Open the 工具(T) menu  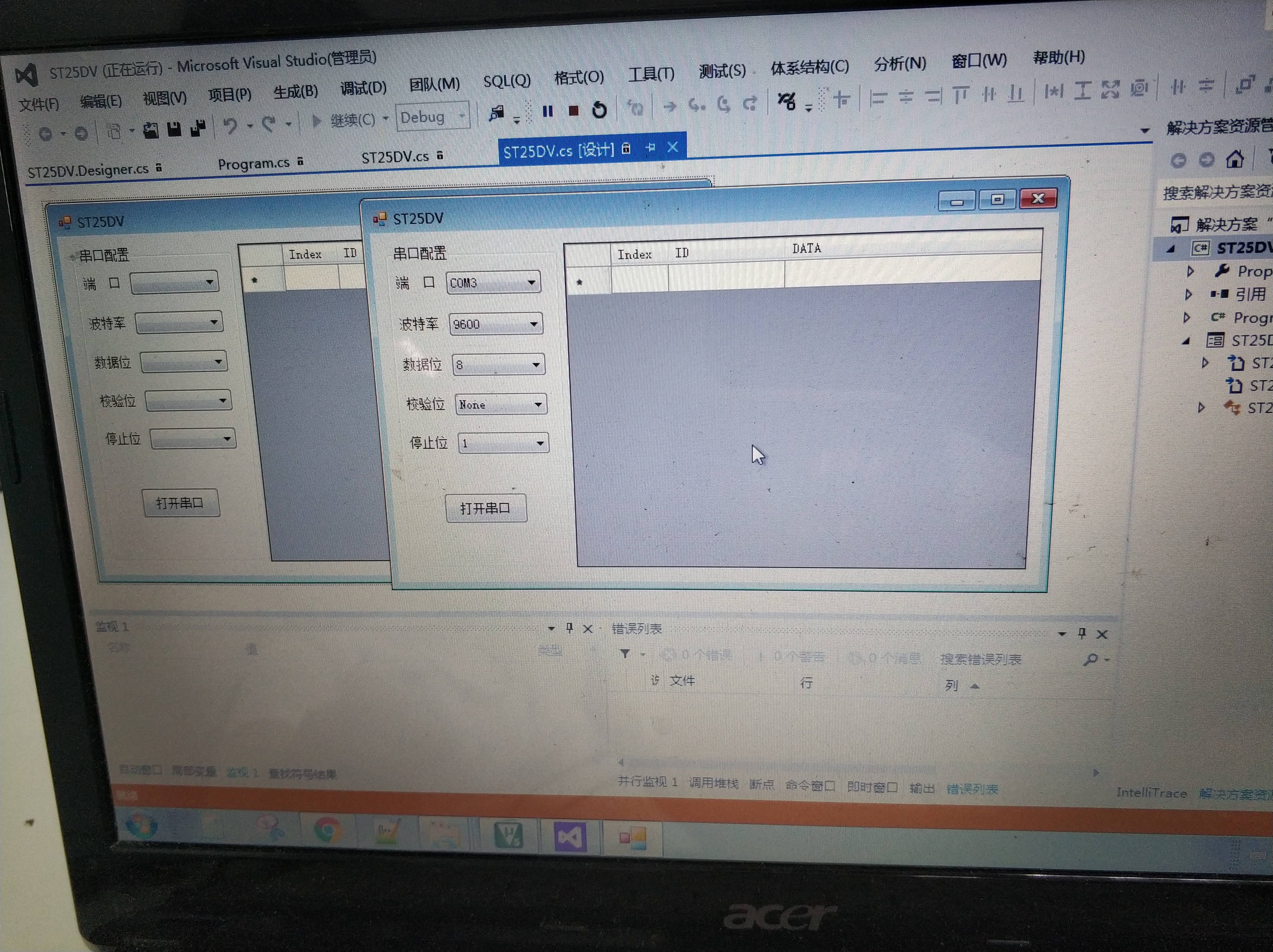pos(651,74)
